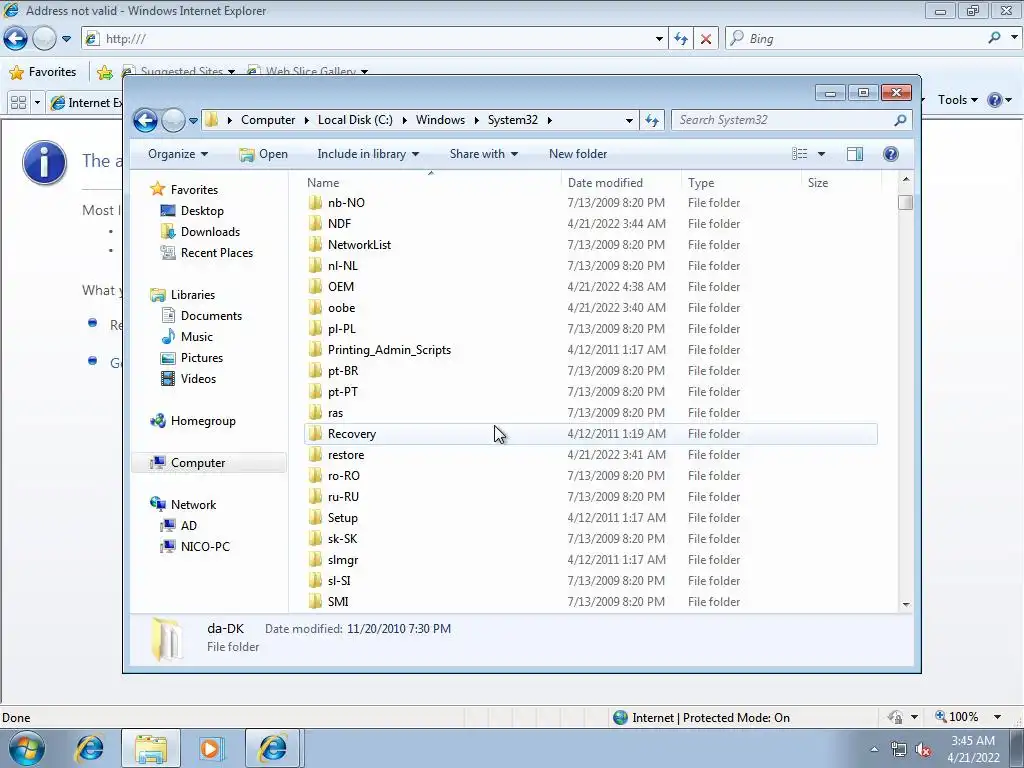Screen dimensions: 1024x768
Task: Click the Open toolbar button
Action: tap(263, 154)
